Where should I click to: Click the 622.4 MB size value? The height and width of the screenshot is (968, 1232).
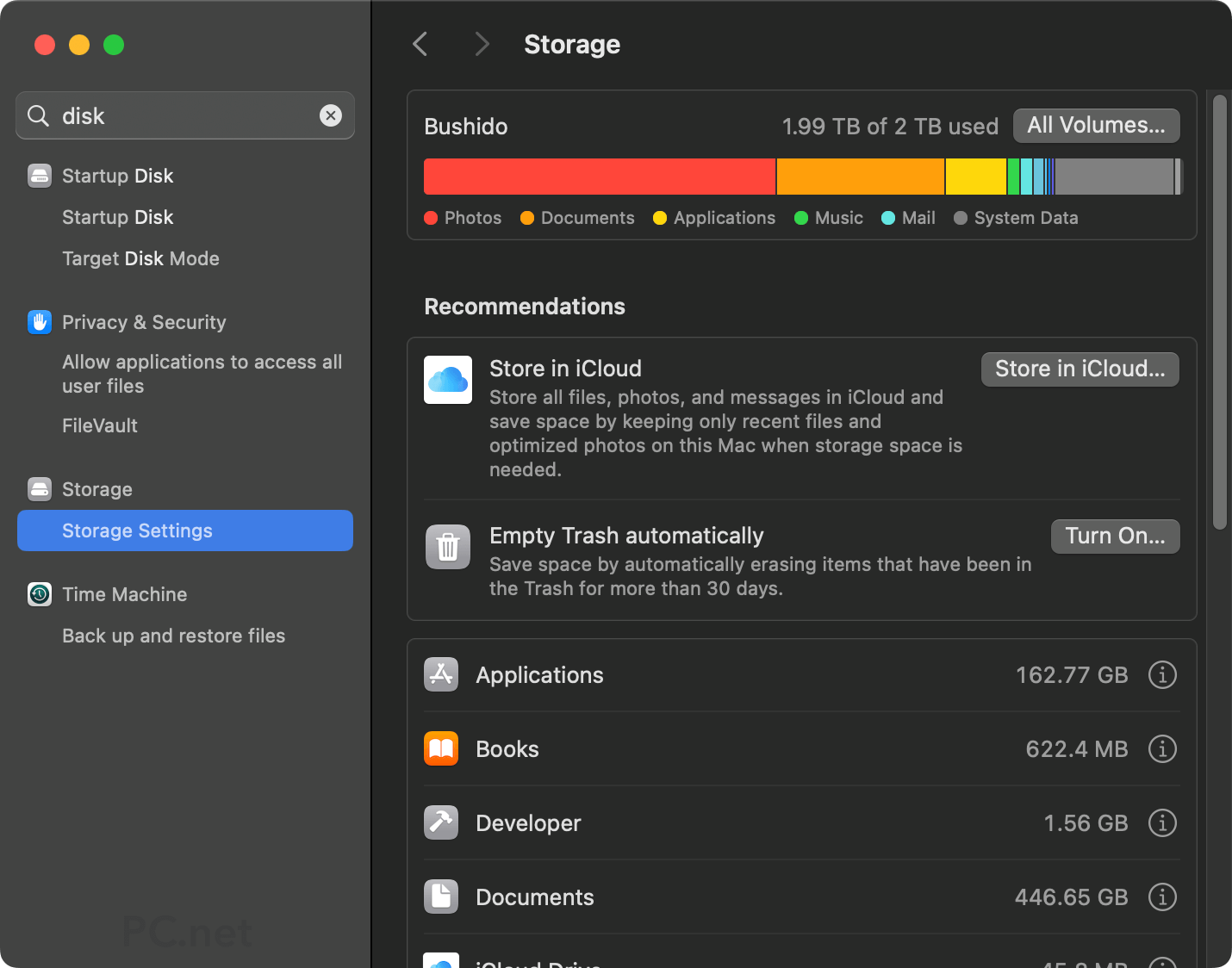1077,749
